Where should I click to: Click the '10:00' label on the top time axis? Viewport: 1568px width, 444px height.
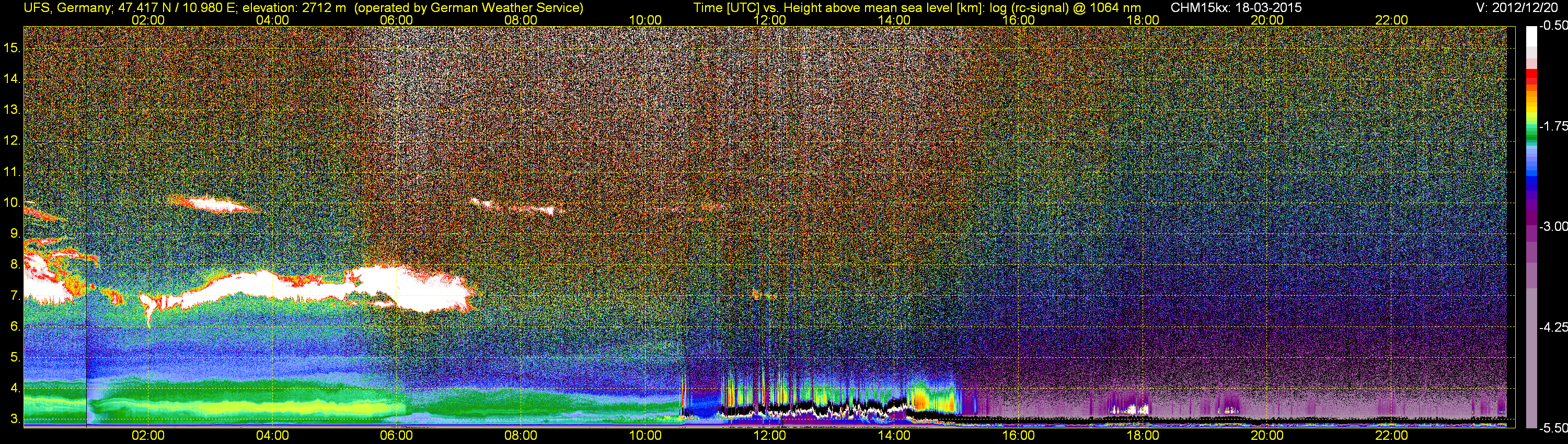point(645,20)
